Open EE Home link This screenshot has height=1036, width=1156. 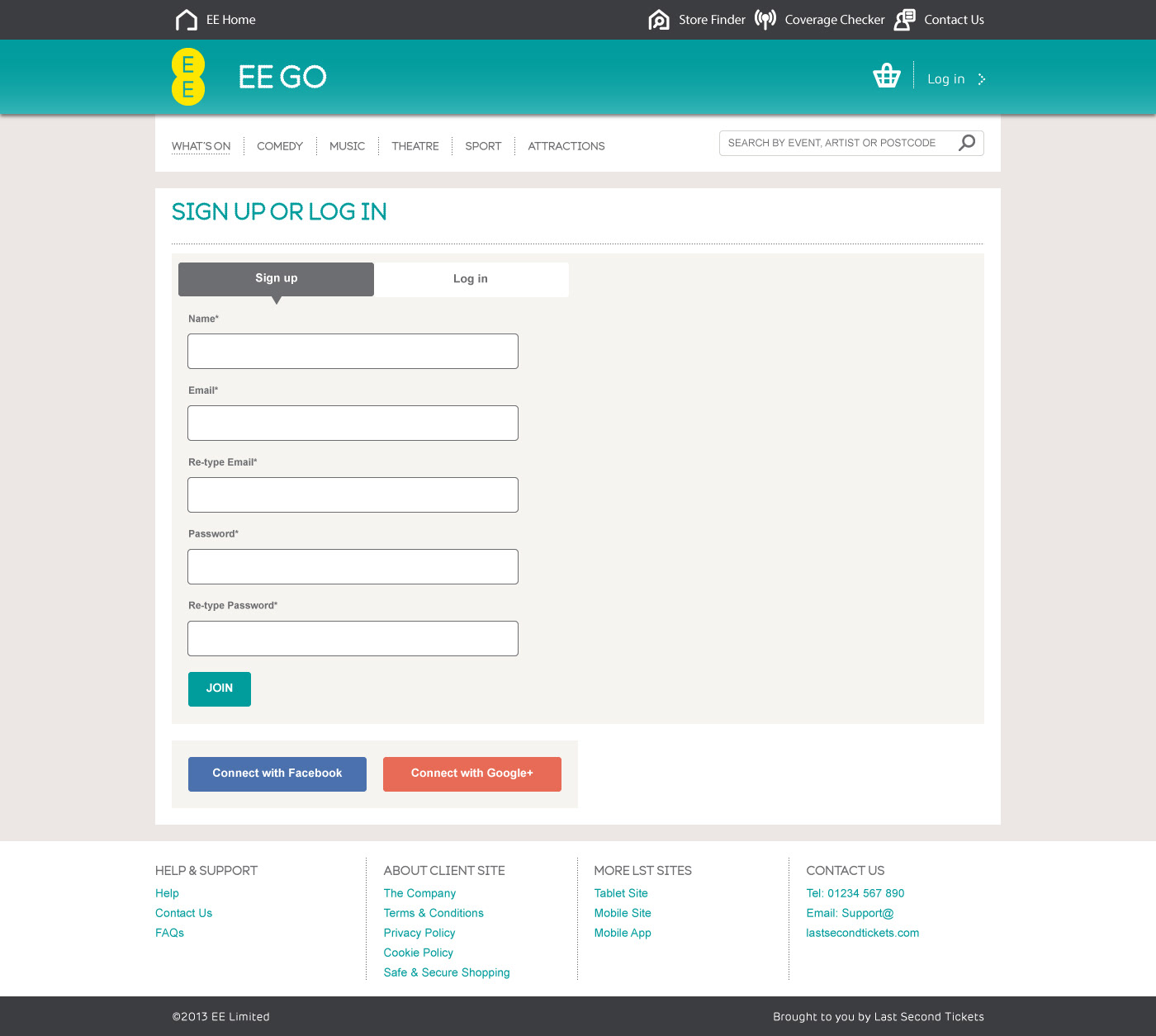coord(231,20)
